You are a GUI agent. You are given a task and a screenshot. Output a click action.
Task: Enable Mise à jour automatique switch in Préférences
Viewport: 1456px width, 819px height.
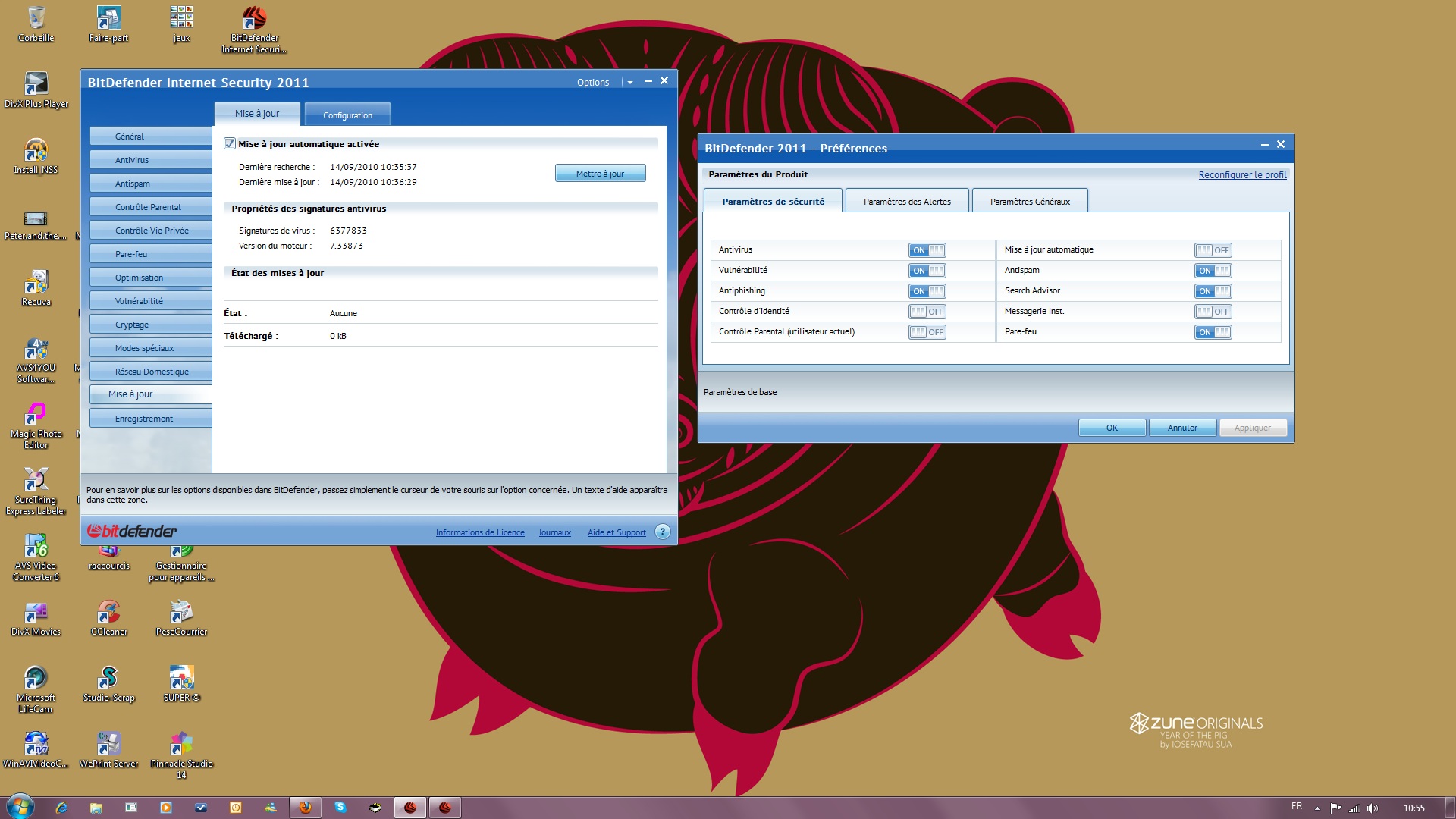pyautogui.click(x=1213, y=250)
